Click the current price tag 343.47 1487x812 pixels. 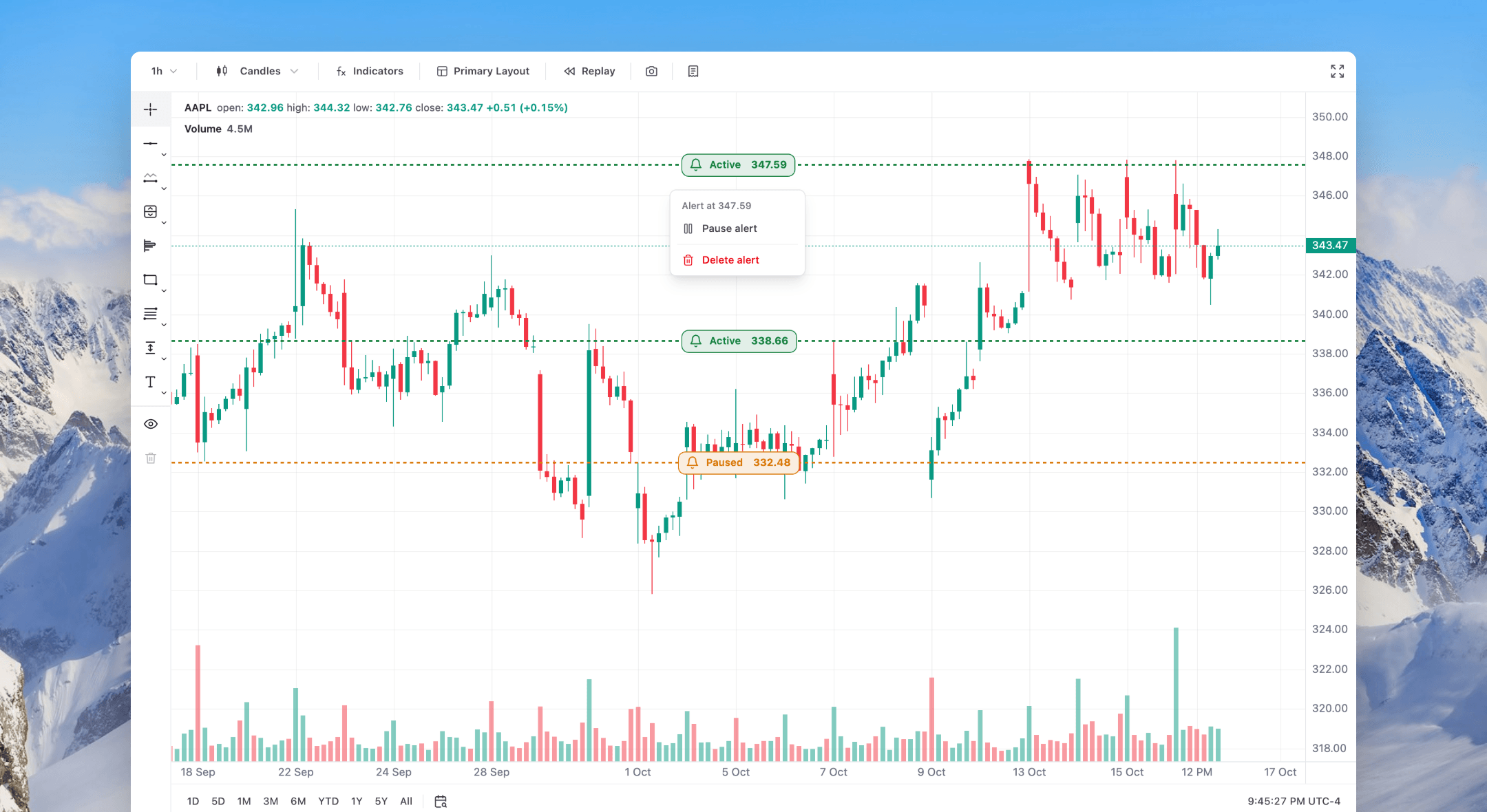tap(1330, 245)
